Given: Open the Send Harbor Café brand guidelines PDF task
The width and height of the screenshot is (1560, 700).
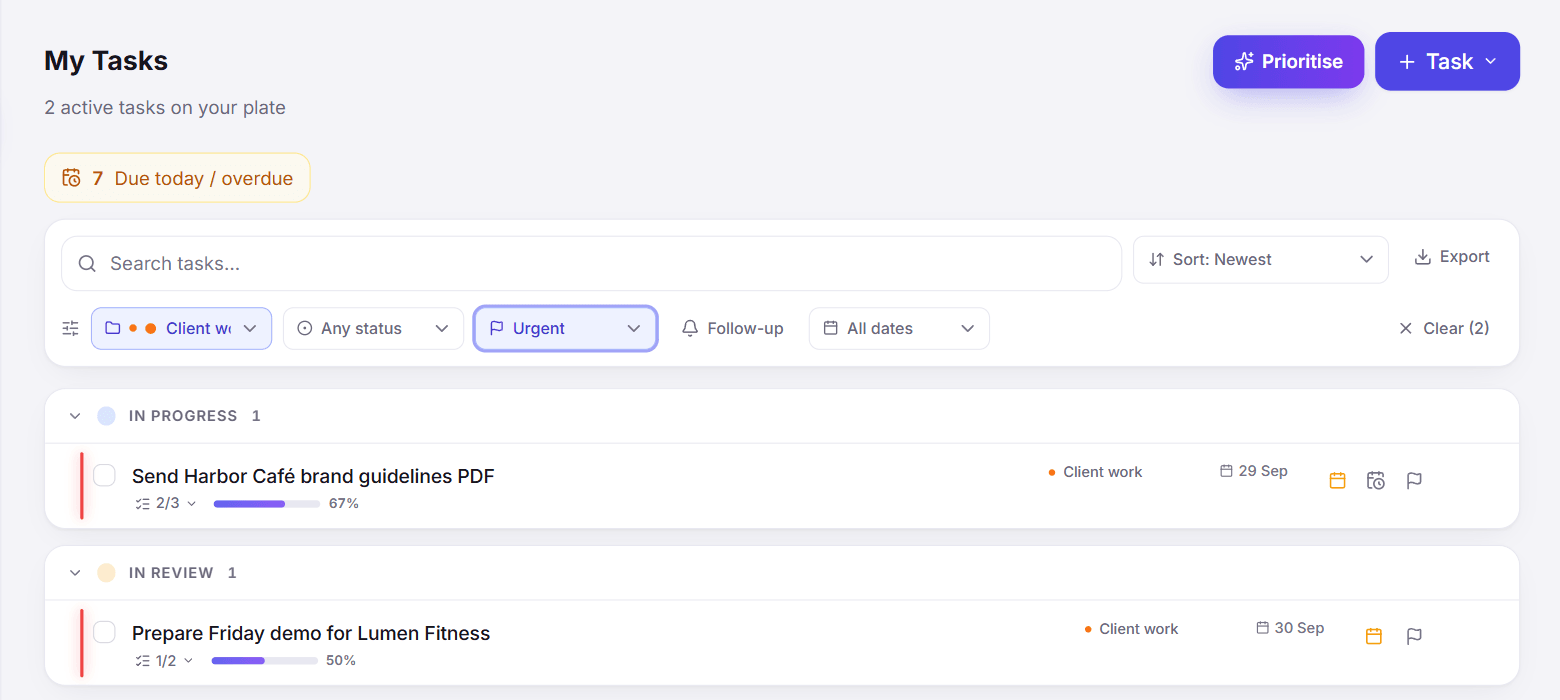Looking at the screenshot, I should (x=313, y=476).
